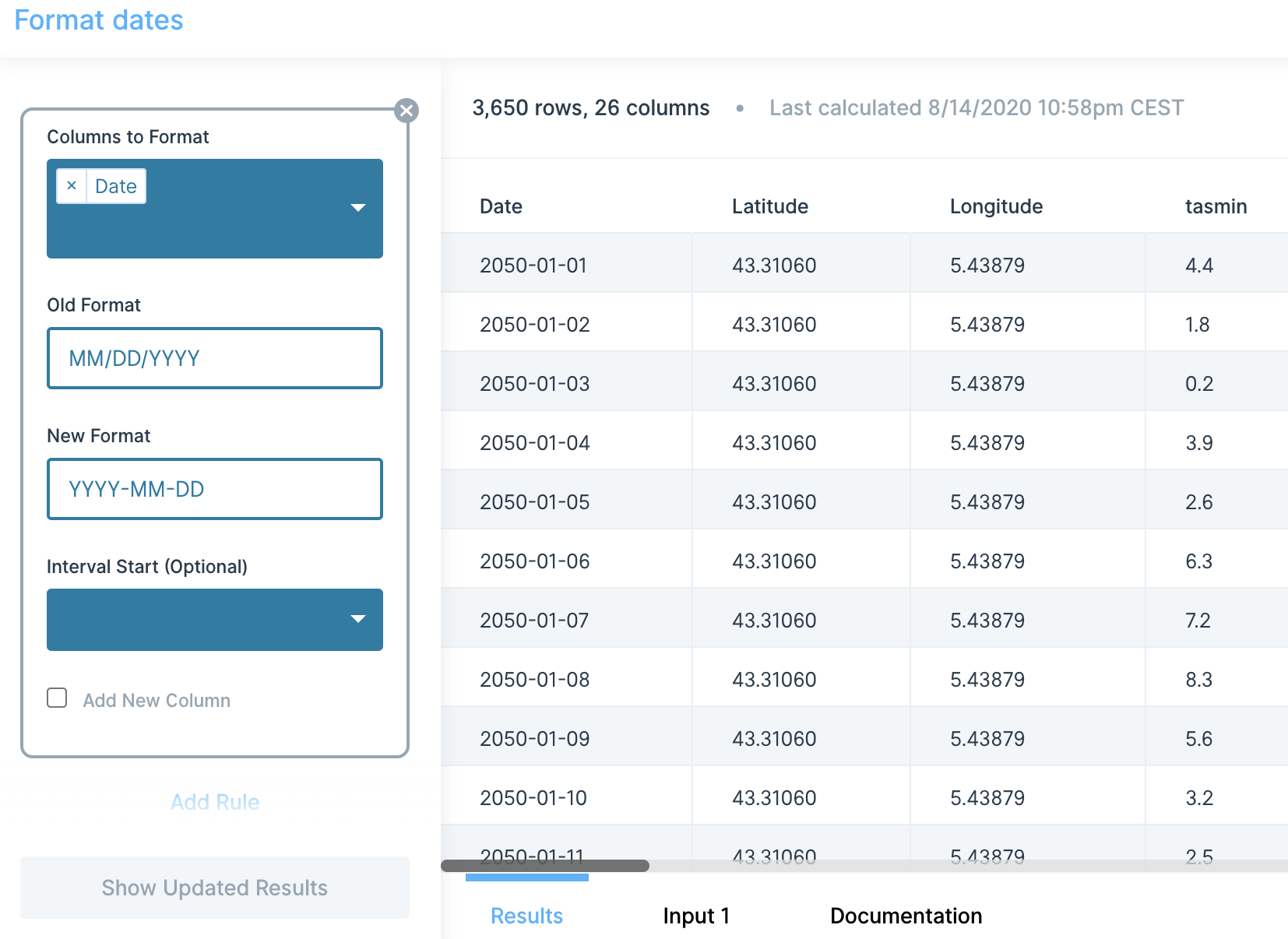The image size is (1288, 939).
Task: Click the Last calculated timestamp text
Action: tap(977, 107)
